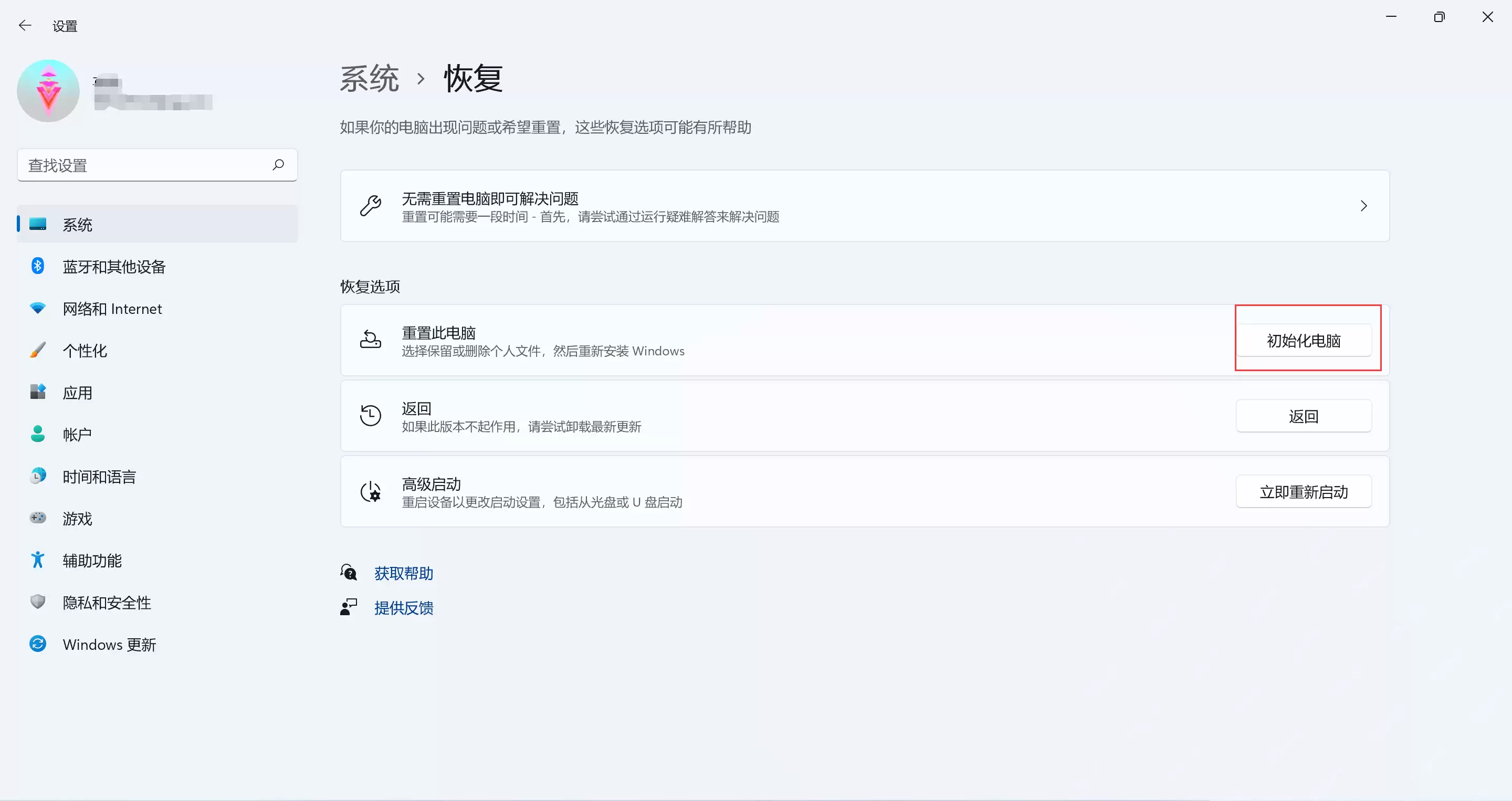1512x801 pixels.
Task: Click the 提供反馈 feedback icon
Action: coord(349,607)
